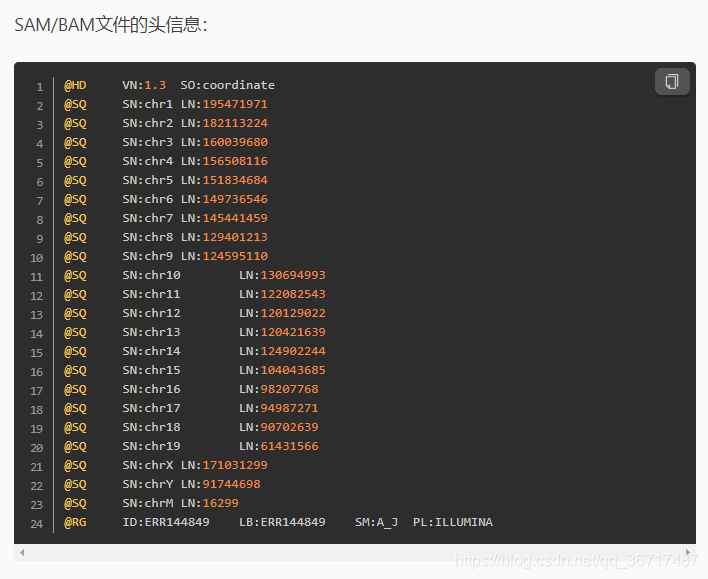Click the horizontal scrollbar right arrow
The width and height of the screenshot is (708, 579).
[688, 552]
